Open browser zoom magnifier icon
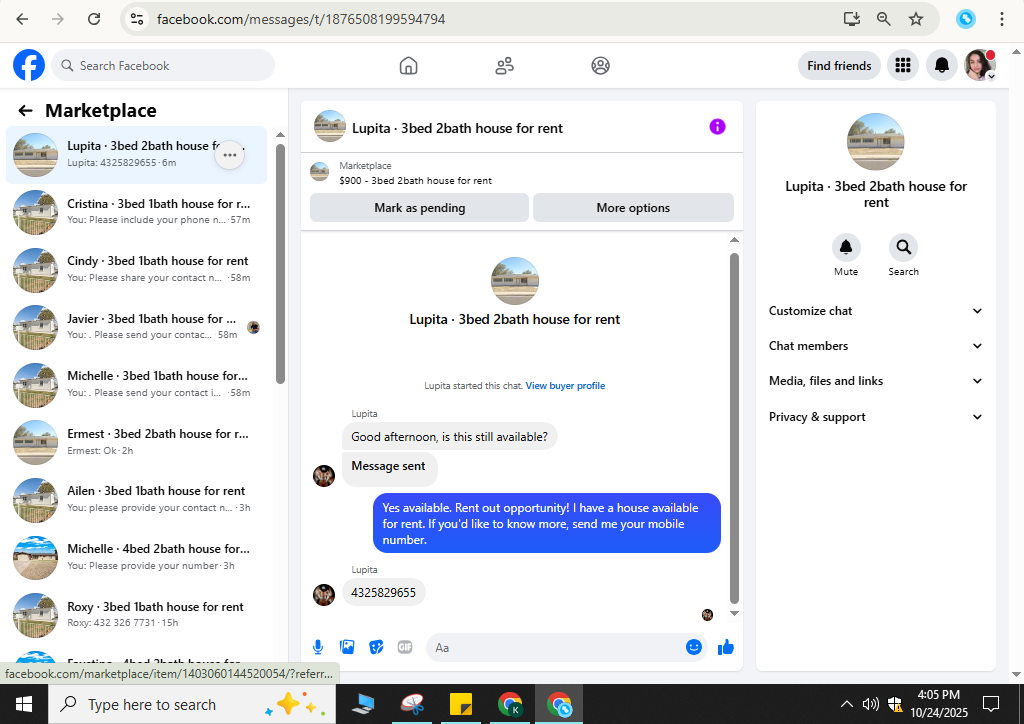Viewport: 1024px width, 724px height. (884, 19)
